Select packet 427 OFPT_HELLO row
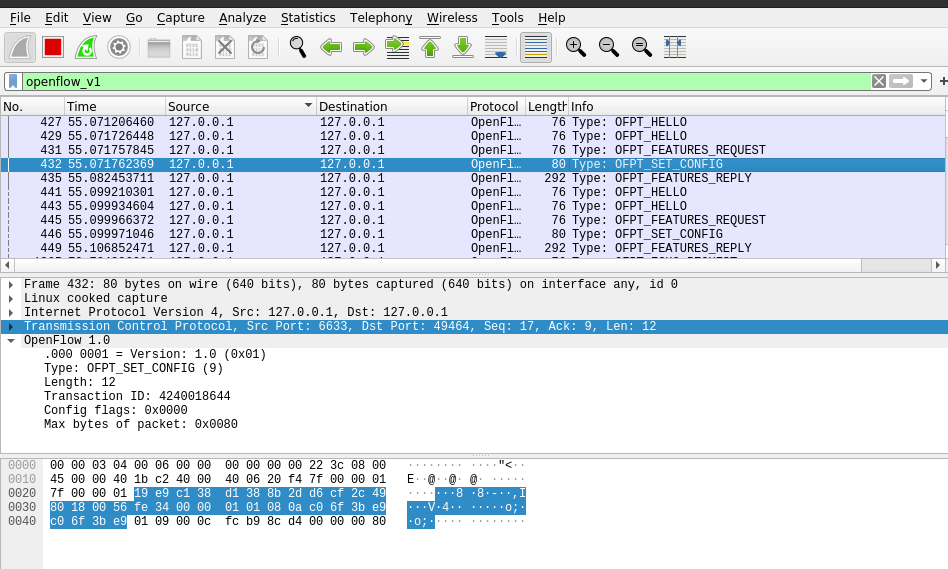 pos(473,122)
